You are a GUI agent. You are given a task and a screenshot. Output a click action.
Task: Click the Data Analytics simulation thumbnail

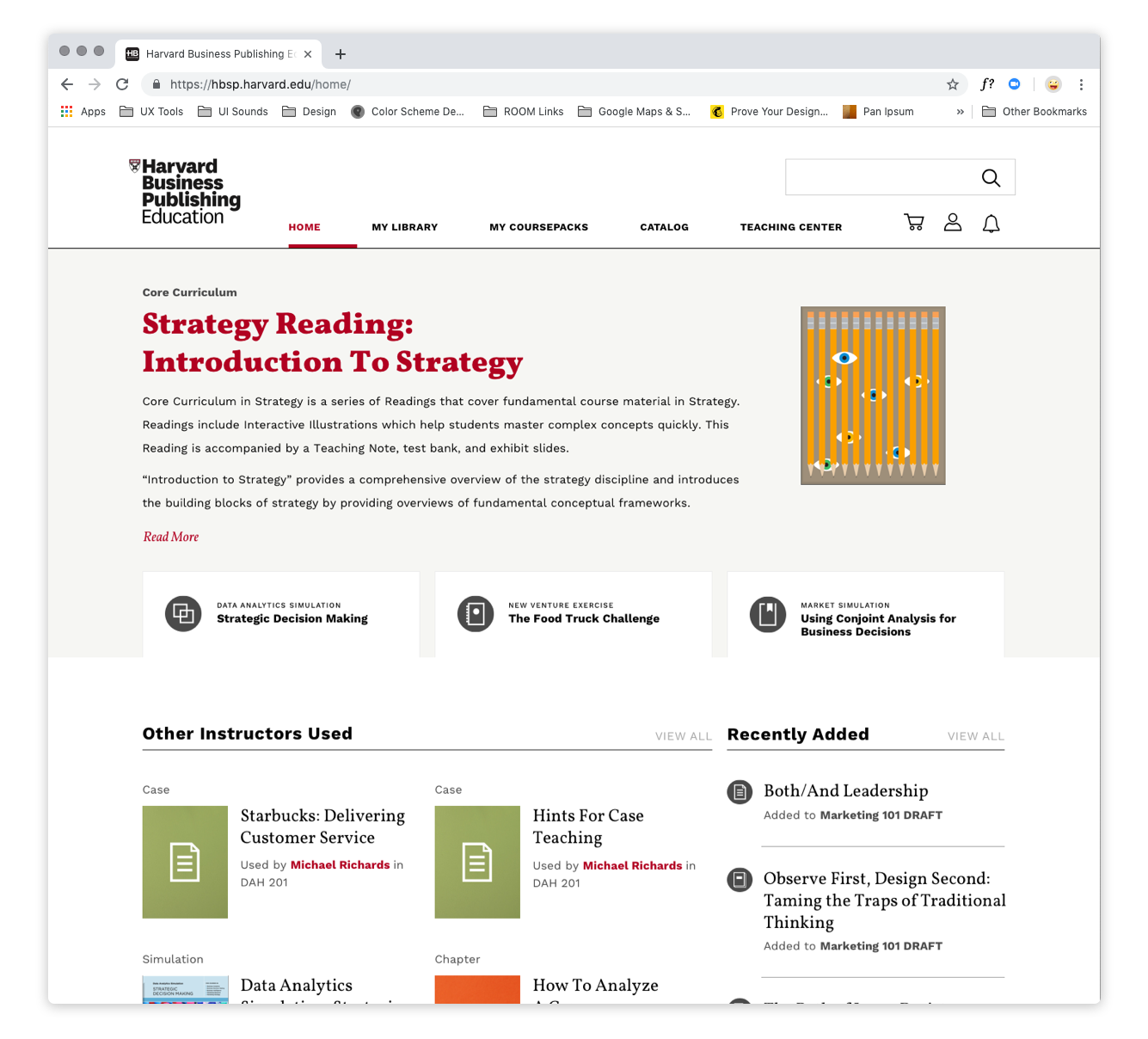coord(185,990)
